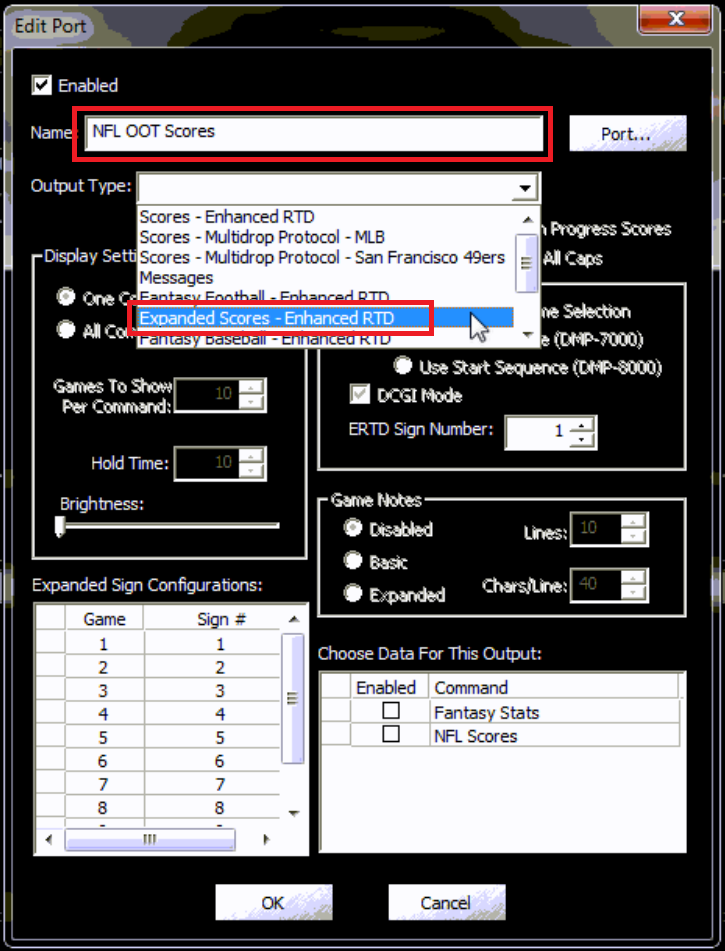
Task: Open the Port... settings button
Action: point(627,133)
